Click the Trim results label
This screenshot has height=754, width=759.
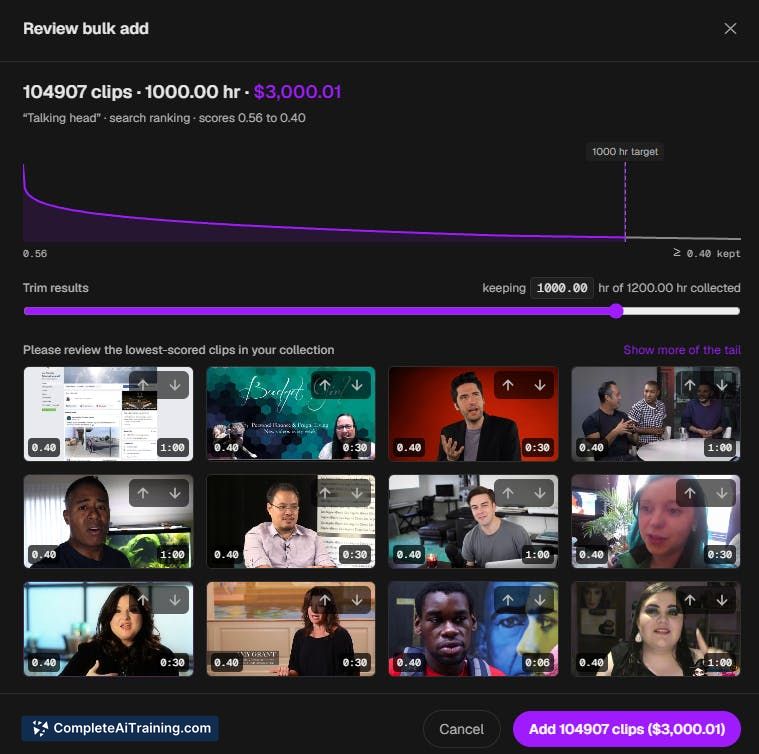56,288
